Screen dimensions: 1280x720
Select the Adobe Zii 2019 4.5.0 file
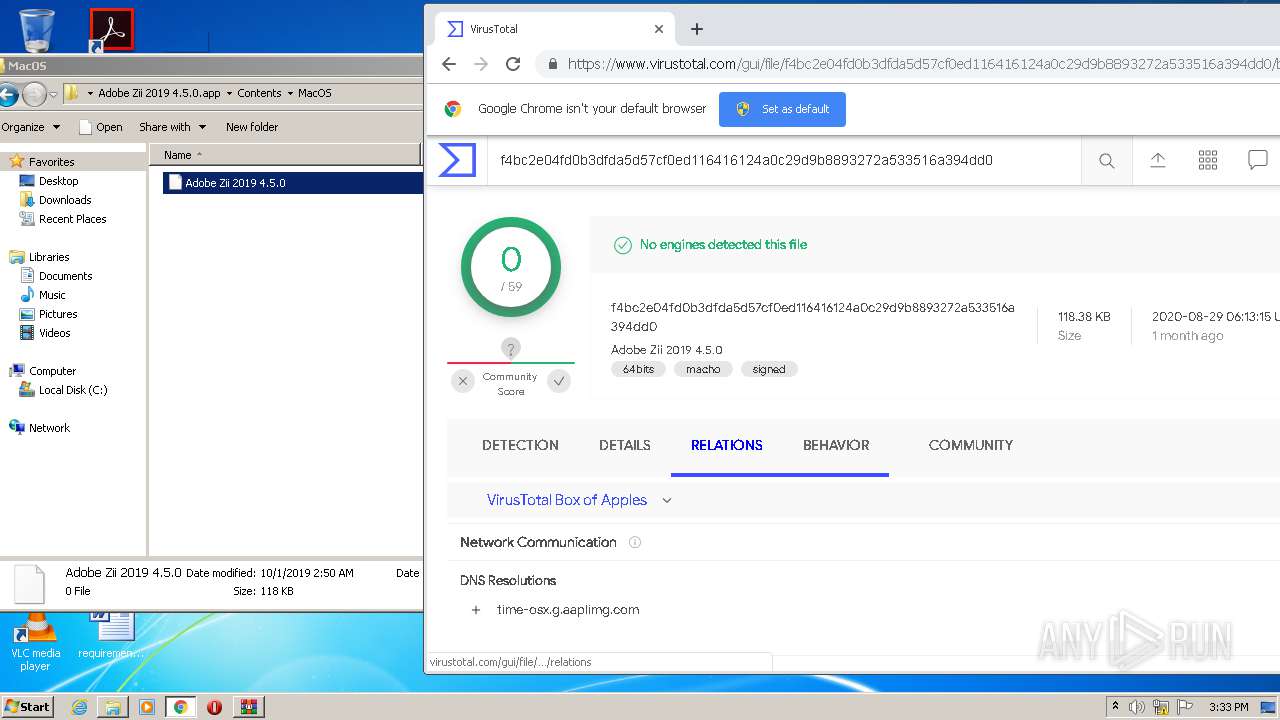click(292, 183)
